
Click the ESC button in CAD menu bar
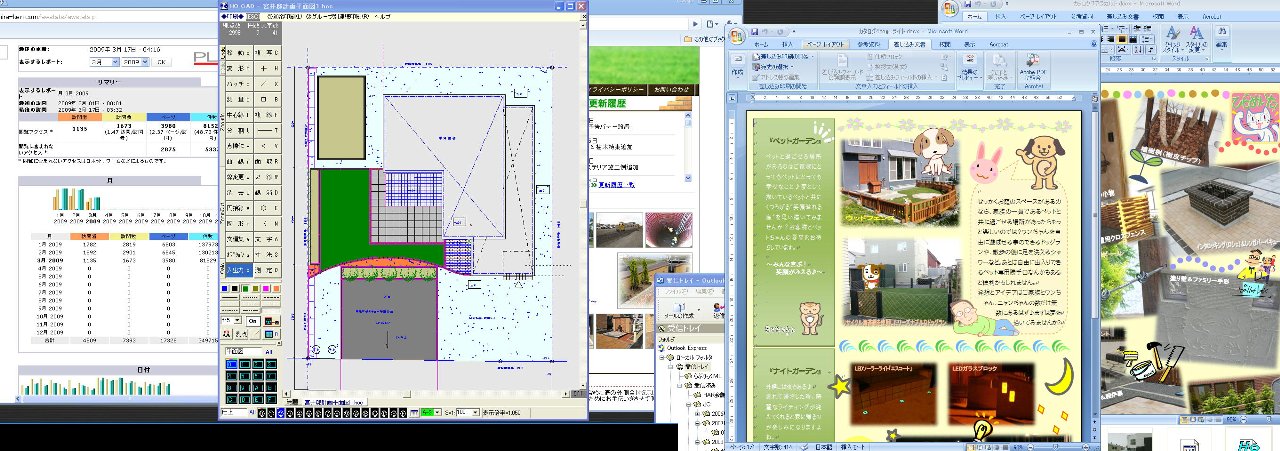(253, 16)
